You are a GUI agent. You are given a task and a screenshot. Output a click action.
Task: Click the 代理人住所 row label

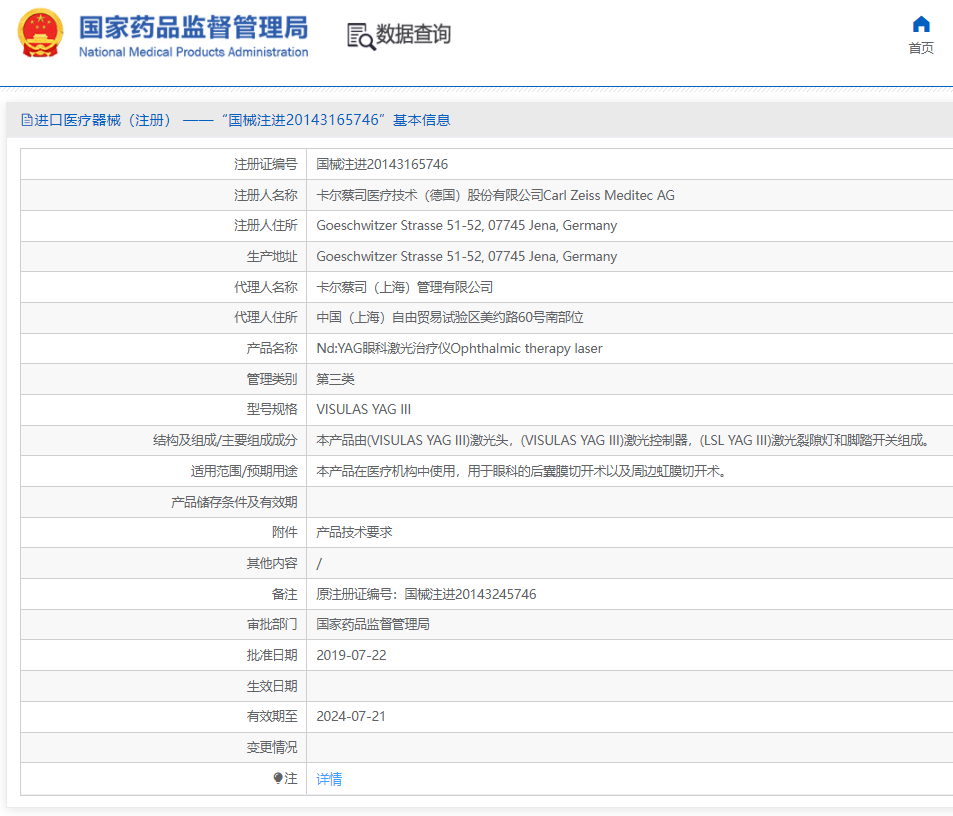point(266,317)
